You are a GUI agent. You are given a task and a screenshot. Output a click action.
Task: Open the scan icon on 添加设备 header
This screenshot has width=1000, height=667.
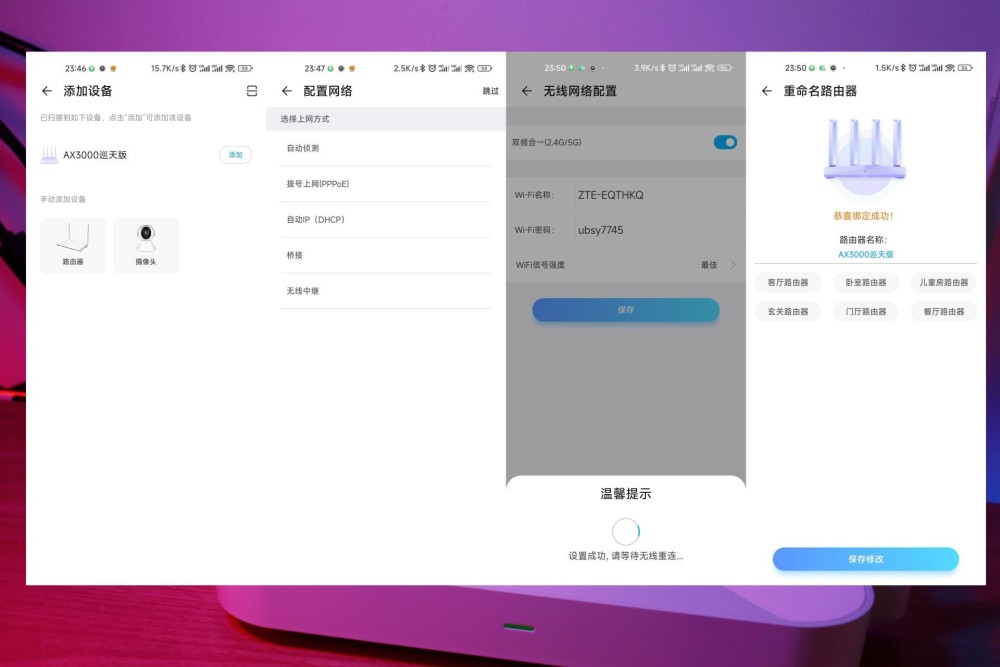(252, 91)
